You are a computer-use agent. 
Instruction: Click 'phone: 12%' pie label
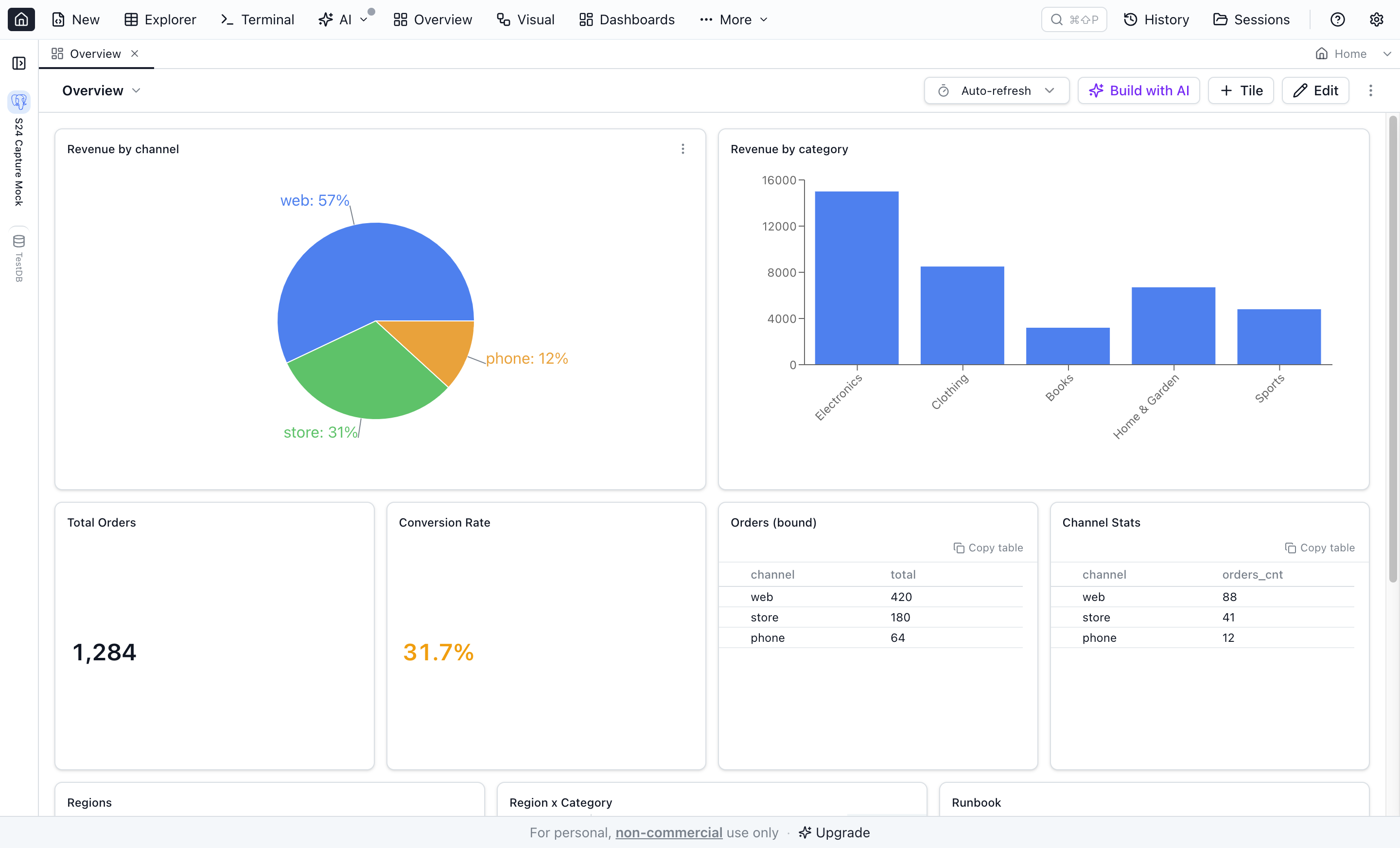click(x=527, y=358)
